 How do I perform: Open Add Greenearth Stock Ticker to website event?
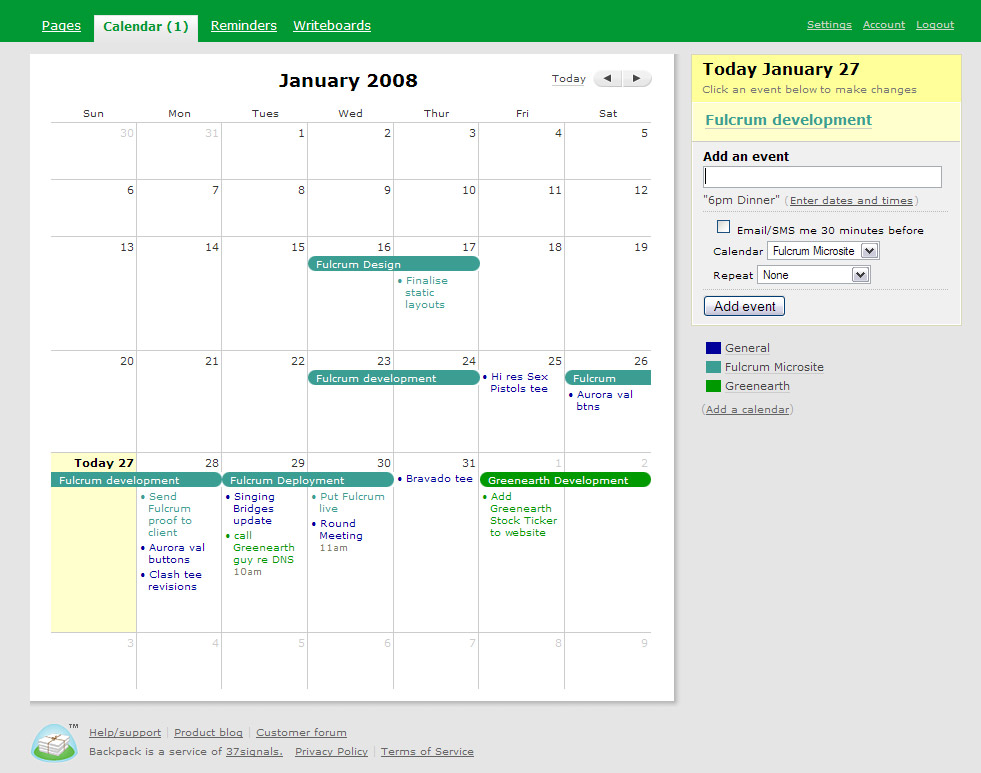pyautogui.click(x=523, y=515)
